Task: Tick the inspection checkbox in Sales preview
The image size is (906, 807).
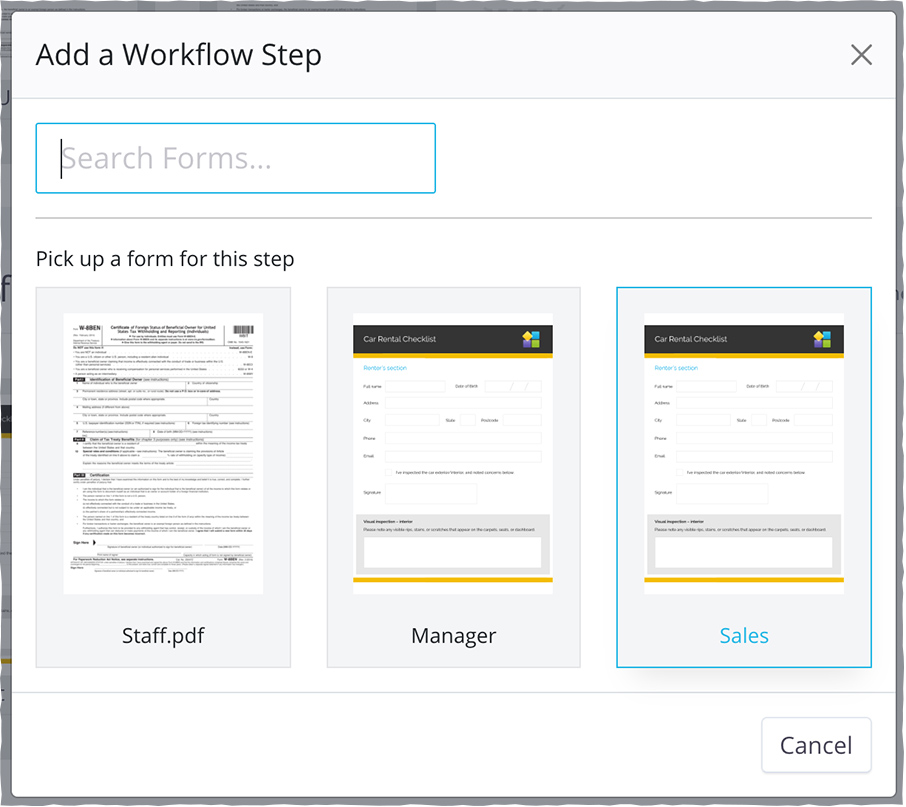Action: (x=680, y=471)
